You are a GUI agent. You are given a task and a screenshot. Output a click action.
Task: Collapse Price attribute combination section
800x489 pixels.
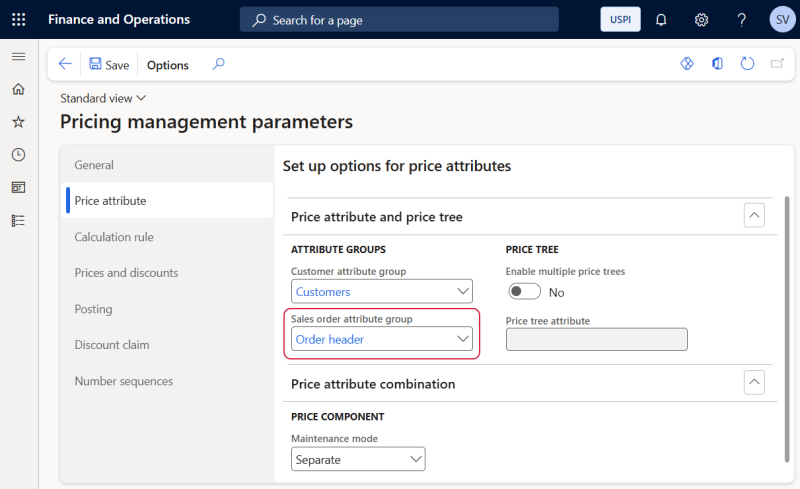tap(755, 383)
